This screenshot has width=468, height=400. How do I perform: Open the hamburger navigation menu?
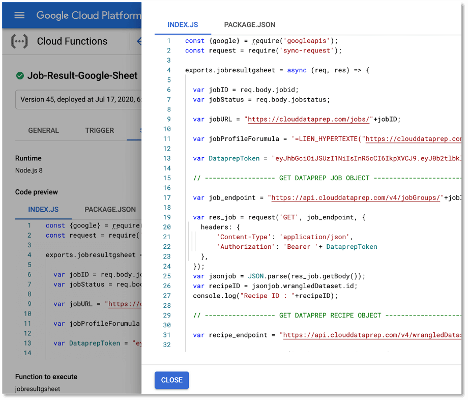(19, 15)
